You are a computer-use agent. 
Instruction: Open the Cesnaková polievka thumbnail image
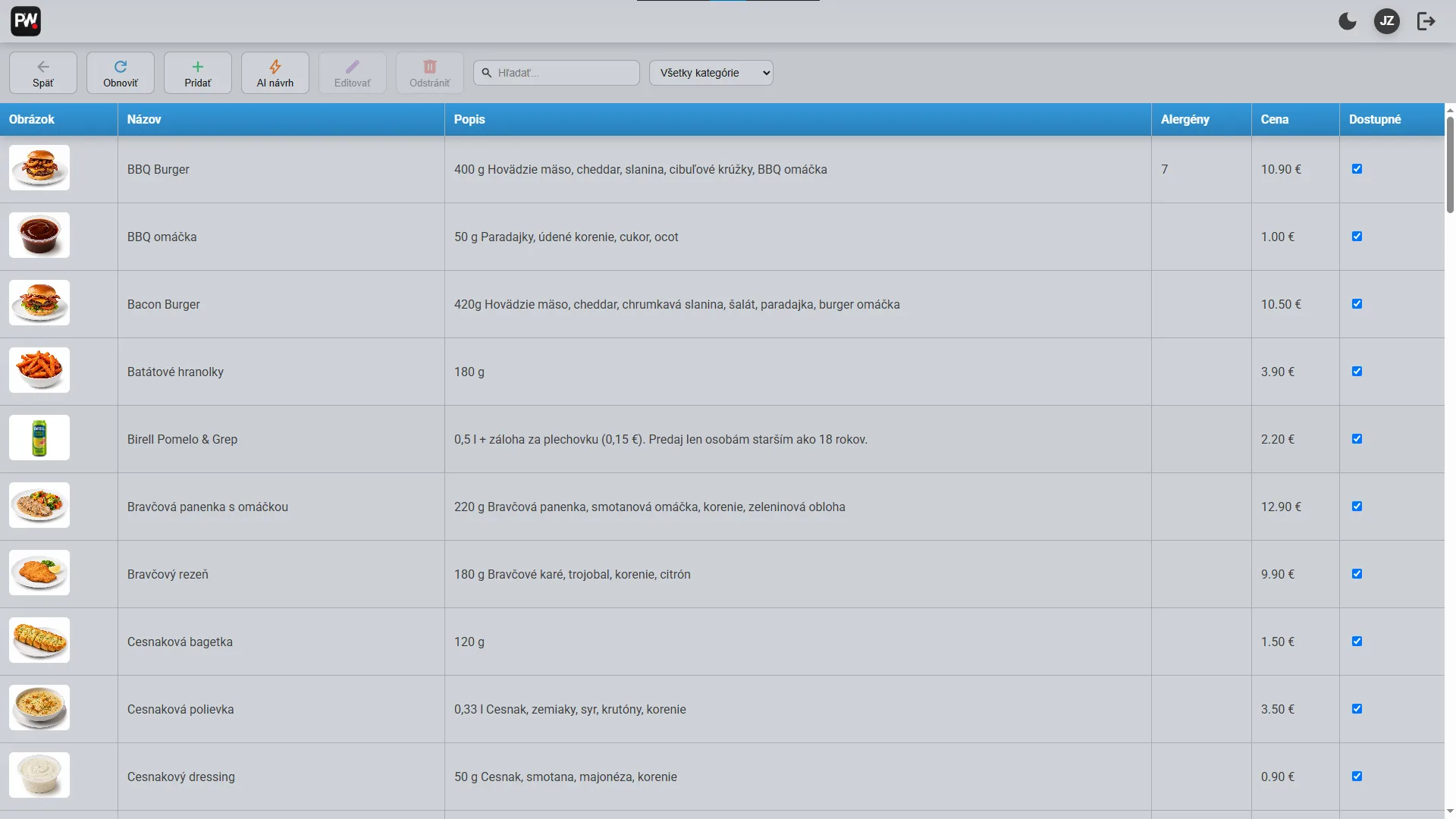point(39,708)
